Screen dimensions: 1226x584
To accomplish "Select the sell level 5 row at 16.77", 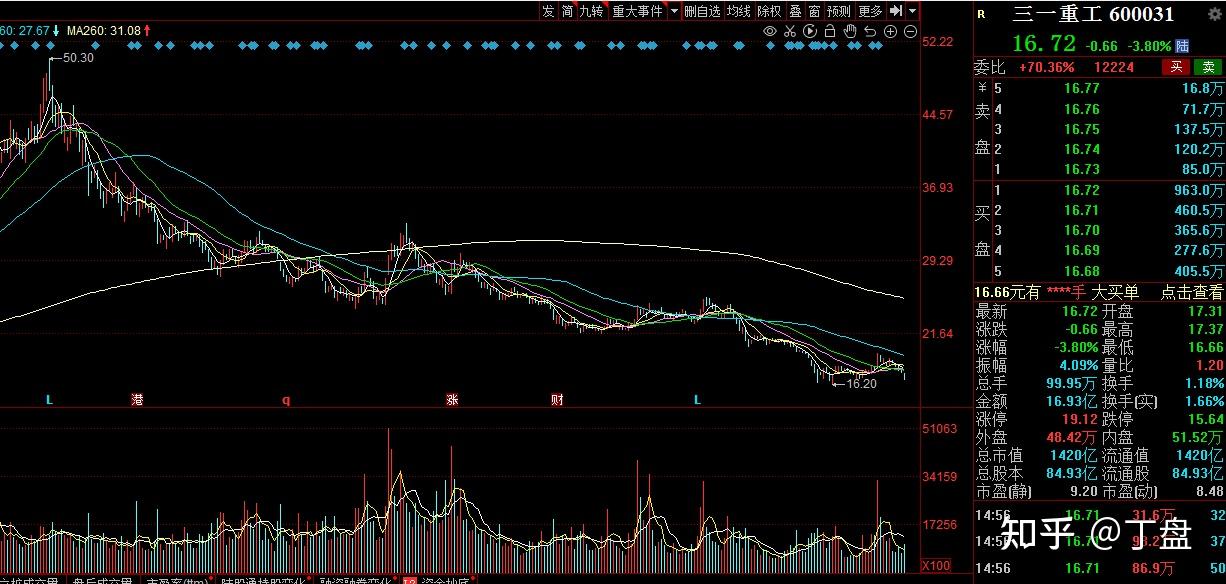I will click(1099, 89).
